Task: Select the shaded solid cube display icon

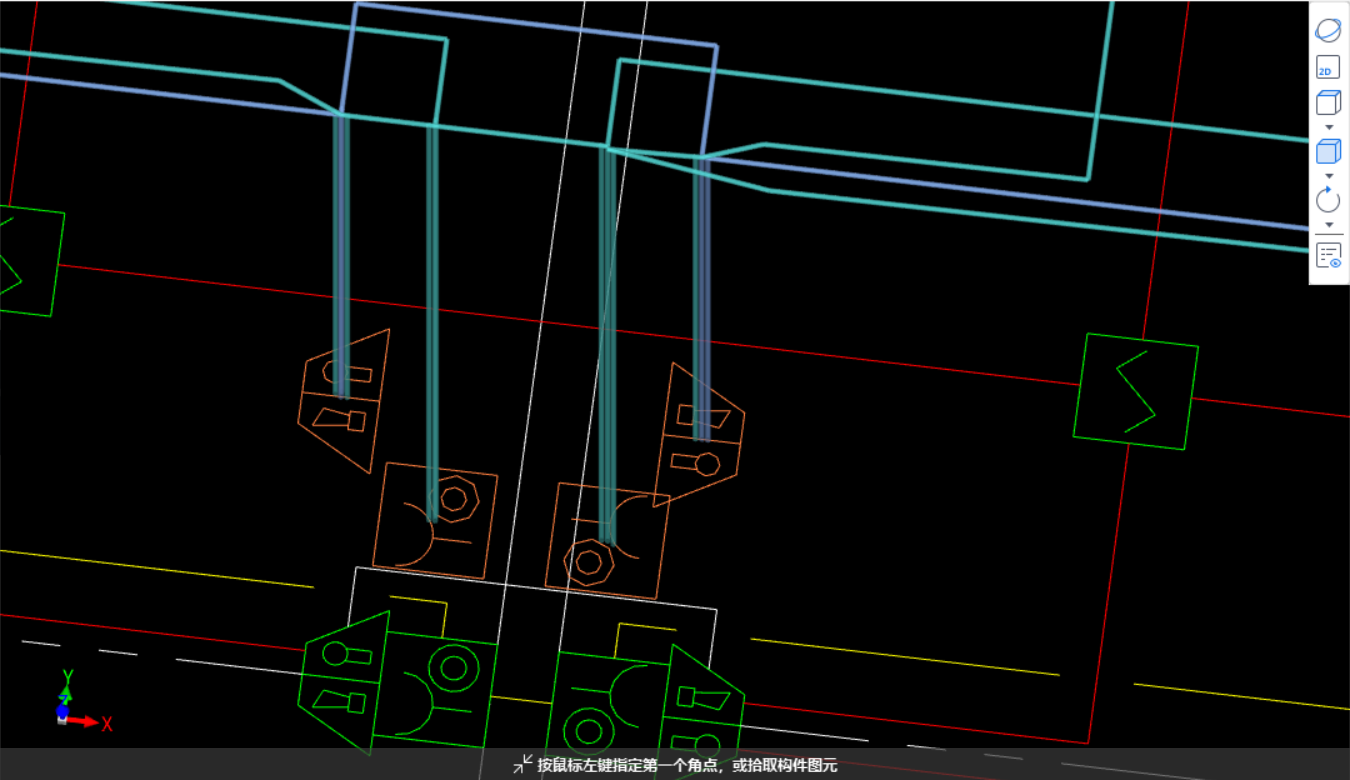Action: coord(1328,152)
